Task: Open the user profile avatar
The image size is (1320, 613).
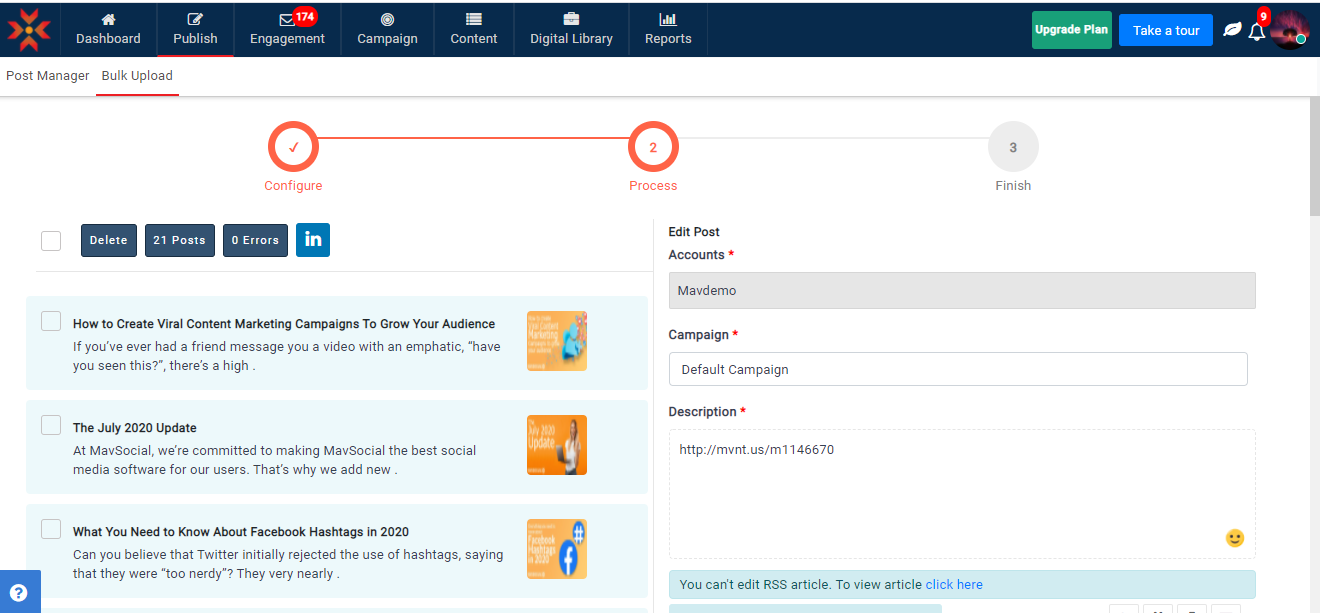Action: click(x=1289, y=30)
